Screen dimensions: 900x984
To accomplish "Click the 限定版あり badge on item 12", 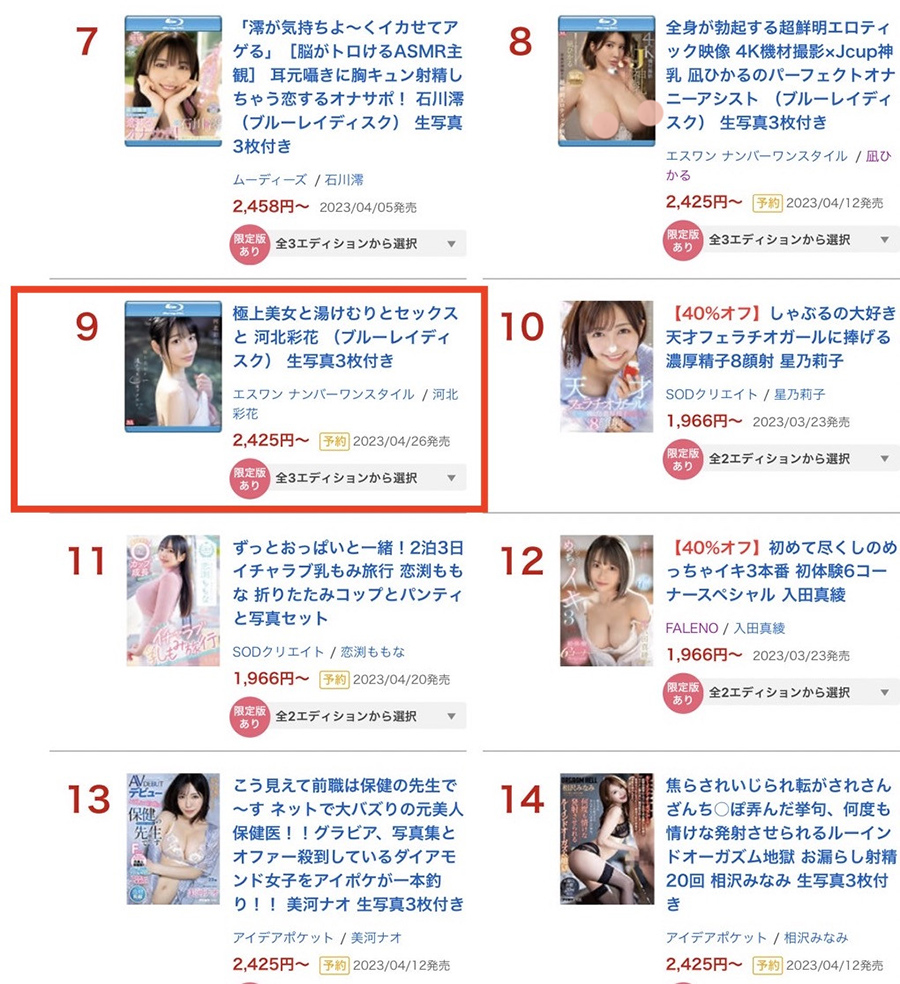I will point(682,693).
